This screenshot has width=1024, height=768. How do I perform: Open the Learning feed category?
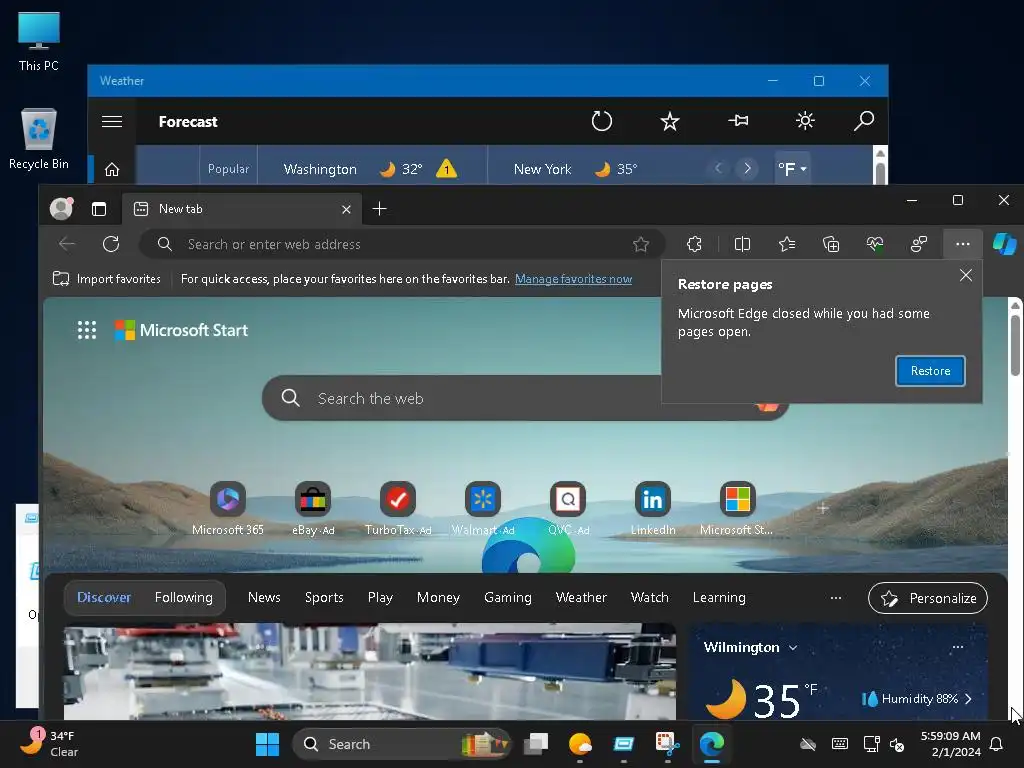(719, 598)
